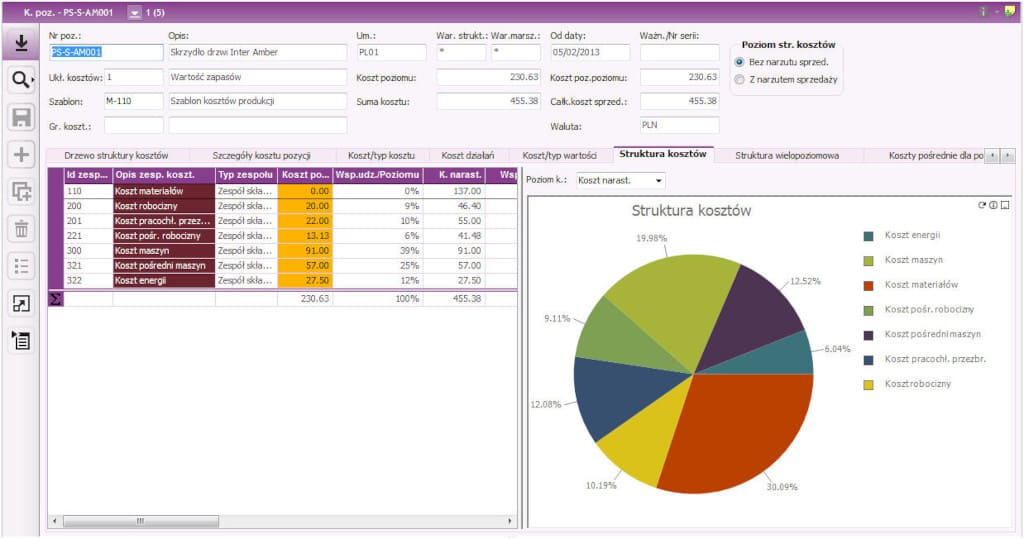Open the magnifier search tool
Image resolution: width=1024 pixels, height=539 pixels.
click(x=20, y=81)
